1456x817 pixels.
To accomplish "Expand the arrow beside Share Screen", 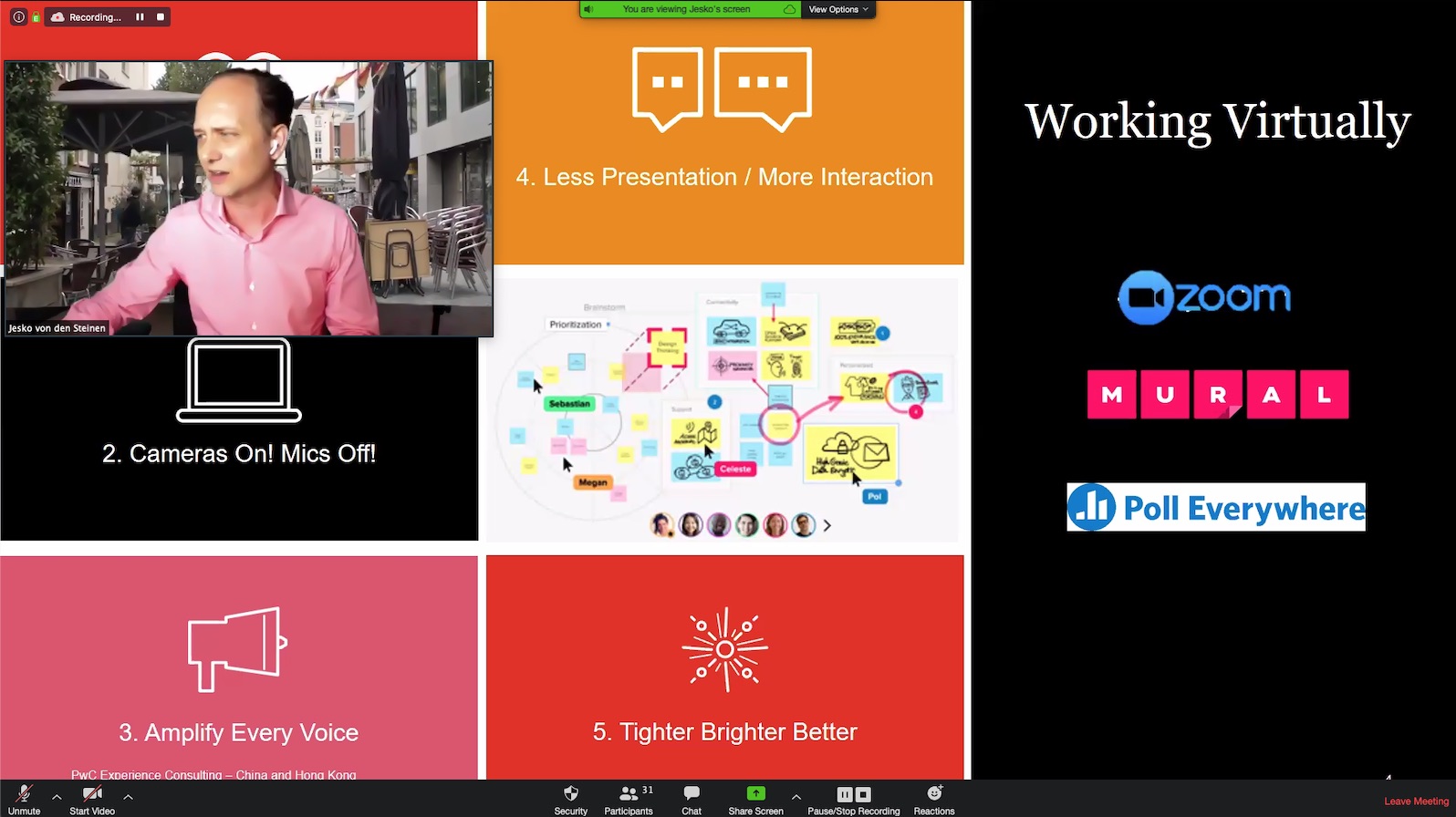I will click(796, 797).
